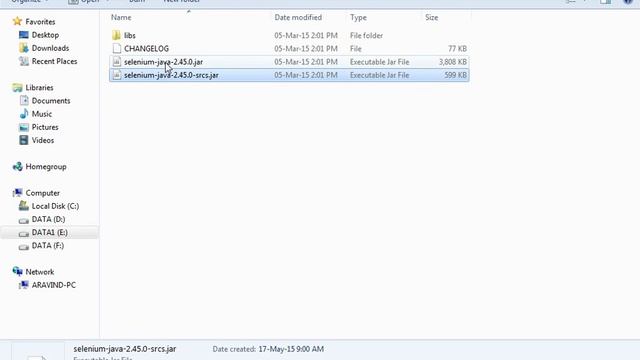Click the Videos library icon

click(24, 140)
